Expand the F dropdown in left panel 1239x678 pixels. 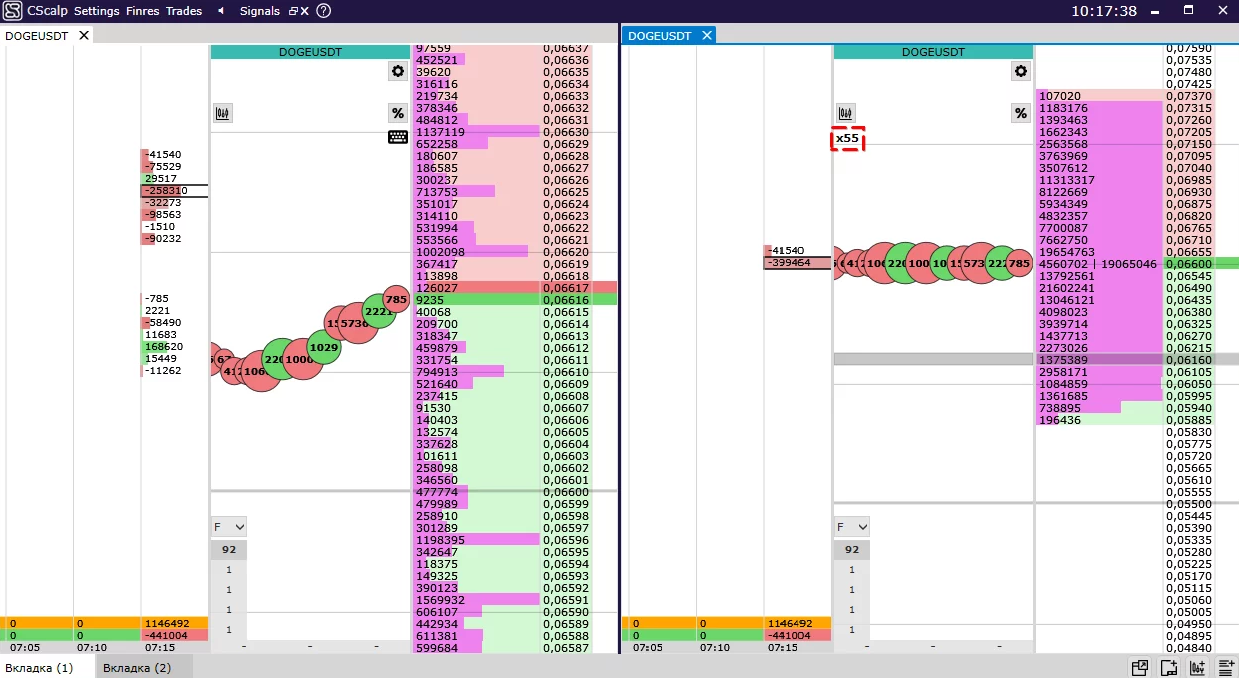coord(229,526)
